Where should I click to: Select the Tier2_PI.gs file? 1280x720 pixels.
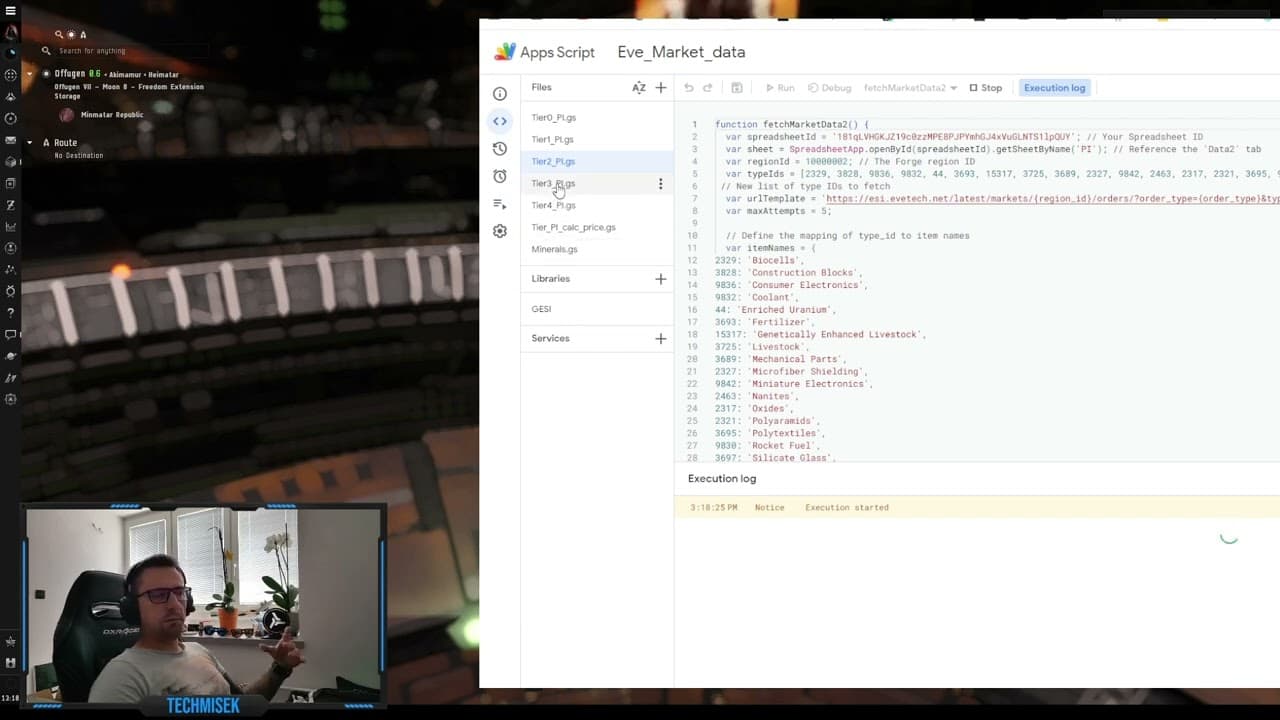point(554,162)
